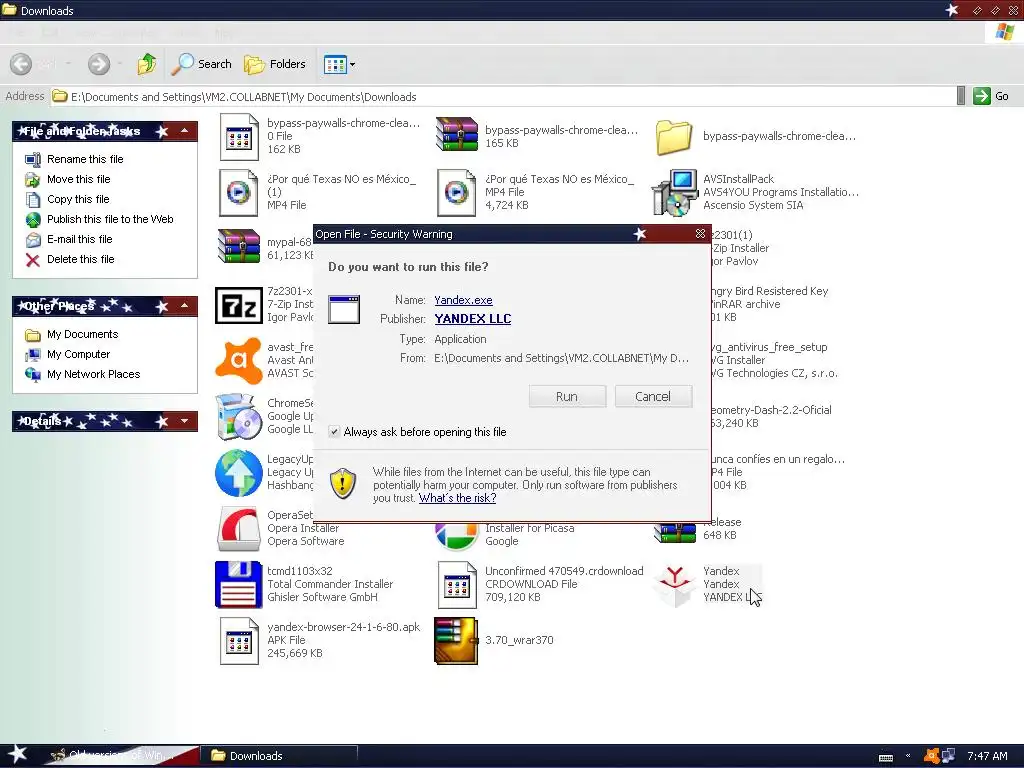Viewport: 1024px width, 768px height.
Task: Go up one folder level
Action: [147, 64]
